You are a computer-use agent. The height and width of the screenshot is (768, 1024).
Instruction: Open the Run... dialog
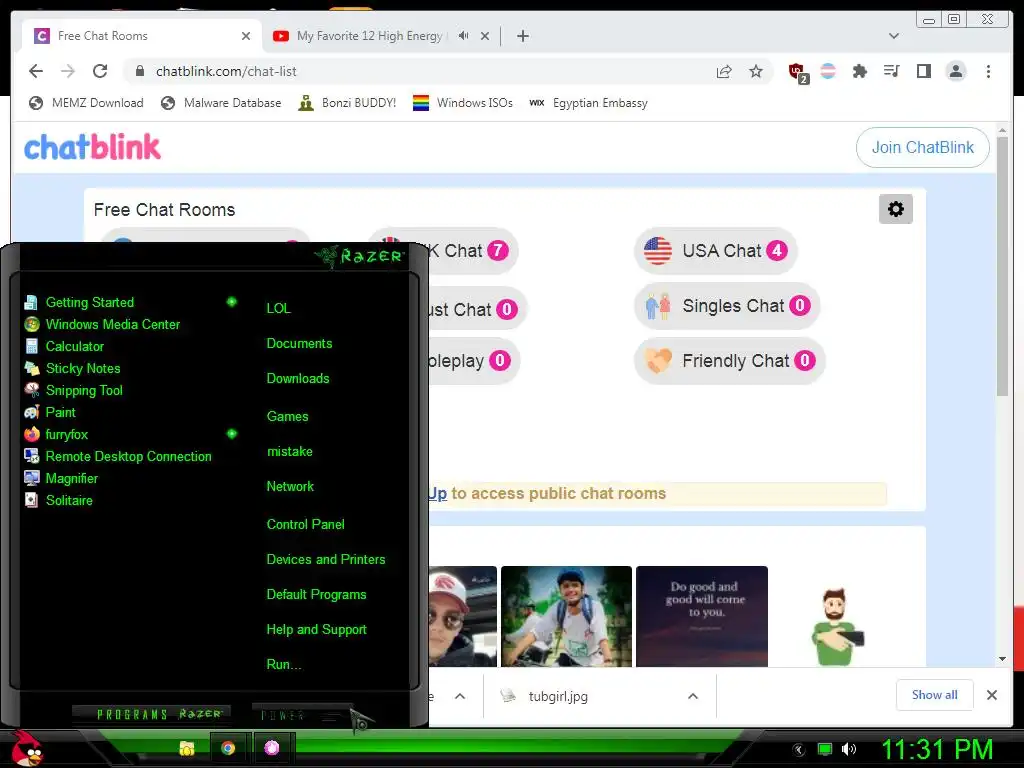click(x=283, y=665)
